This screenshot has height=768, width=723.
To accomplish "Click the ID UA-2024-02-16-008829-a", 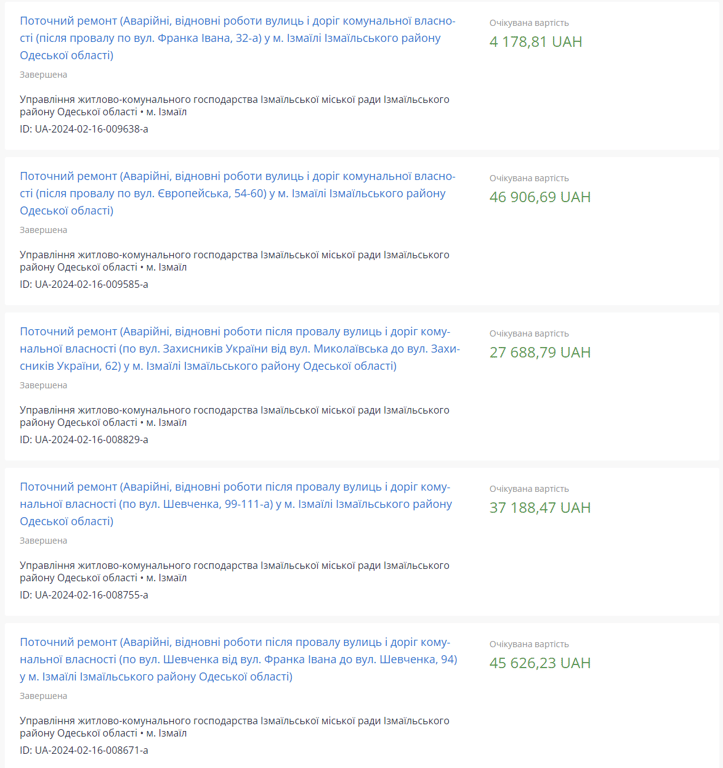I will point(84,439).
